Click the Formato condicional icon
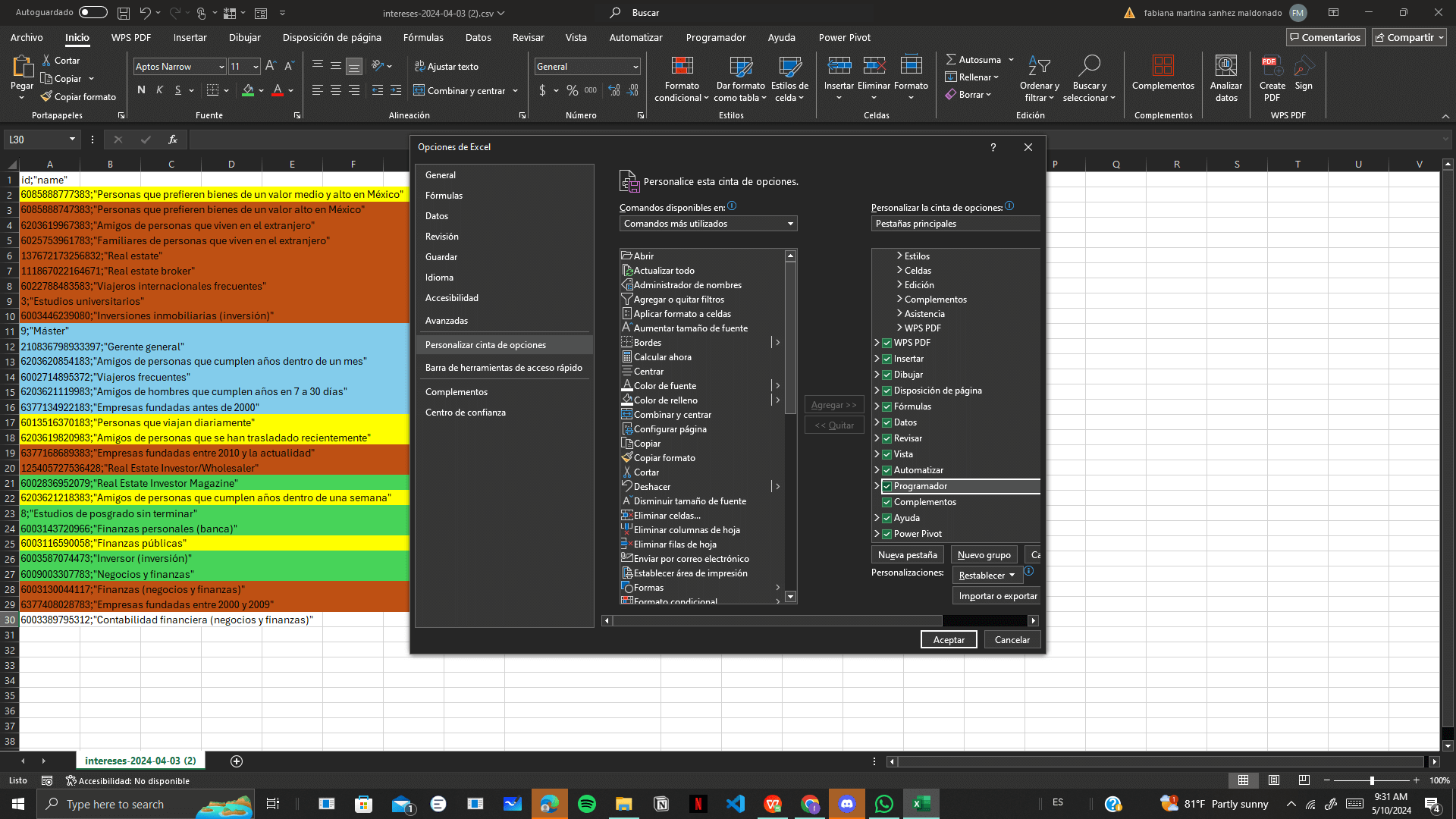Viewport: 1456px width, 819px height. (682, 67)
